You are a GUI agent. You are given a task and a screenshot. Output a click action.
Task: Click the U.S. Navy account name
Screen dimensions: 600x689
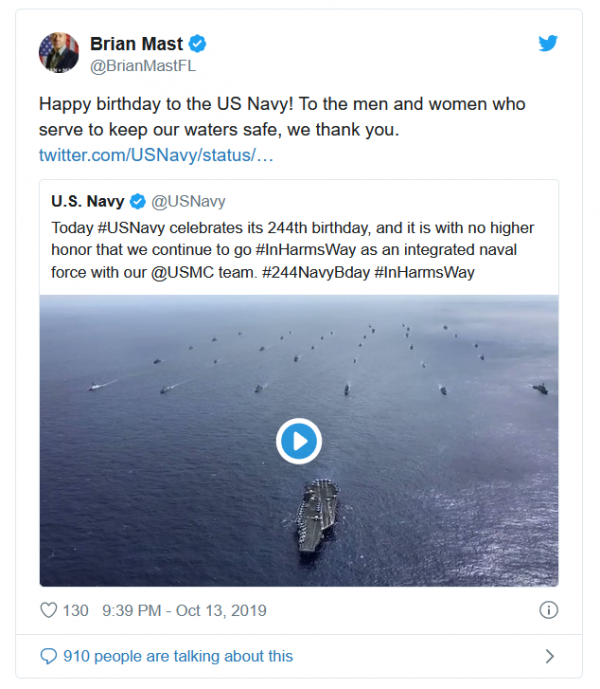(x=88, y=201)
